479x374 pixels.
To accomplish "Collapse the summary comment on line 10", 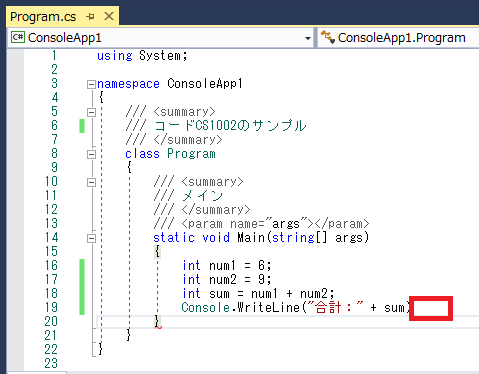I will pyautogui.click(x=91, y=182).
